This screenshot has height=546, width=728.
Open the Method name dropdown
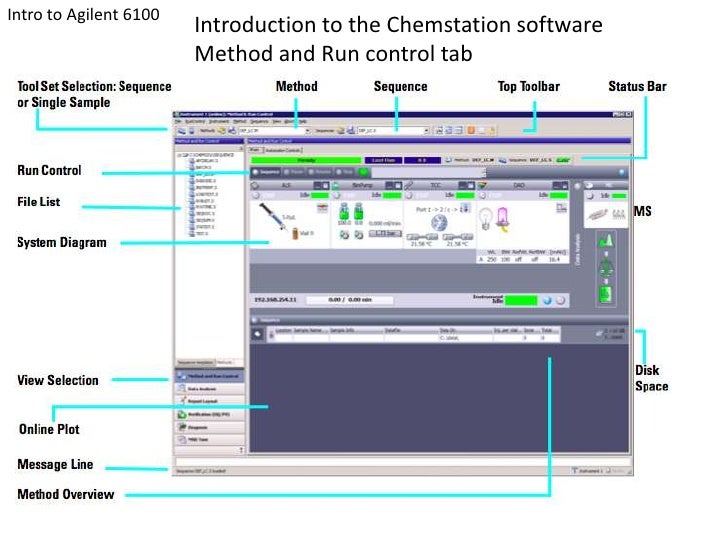click(x=307, y=131)
